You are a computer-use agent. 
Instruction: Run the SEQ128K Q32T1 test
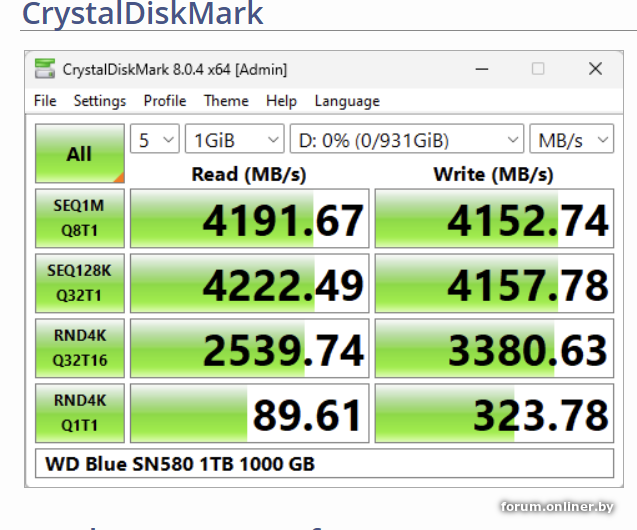[x=80, y=283]
